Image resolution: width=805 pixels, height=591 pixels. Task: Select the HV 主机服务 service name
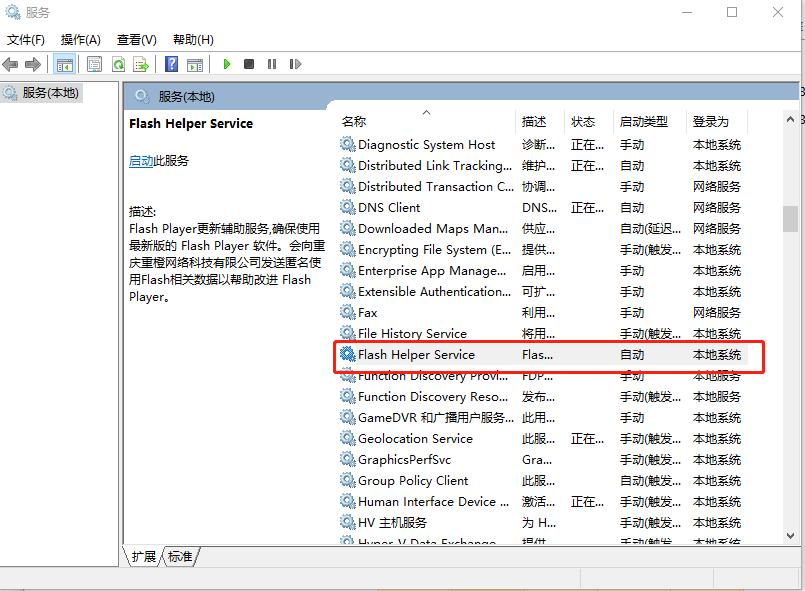click(392, 523)
